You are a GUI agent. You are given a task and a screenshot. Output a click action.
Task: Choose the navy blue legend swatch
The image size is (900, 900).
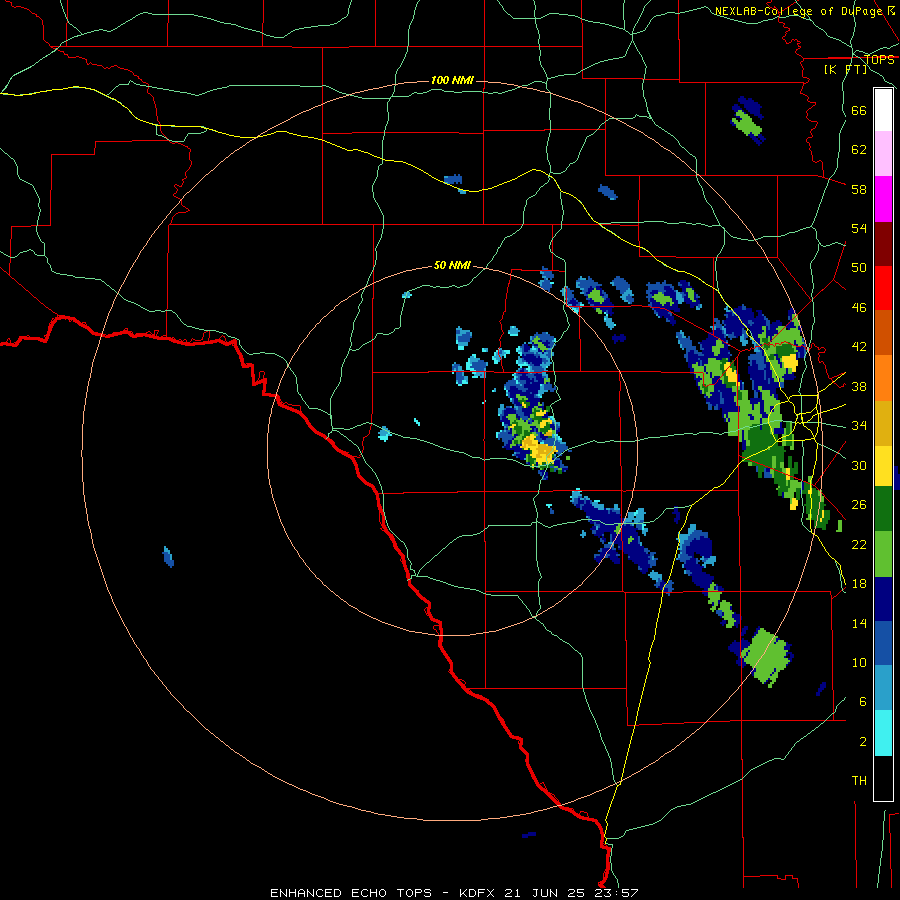(x=883, y=599)
